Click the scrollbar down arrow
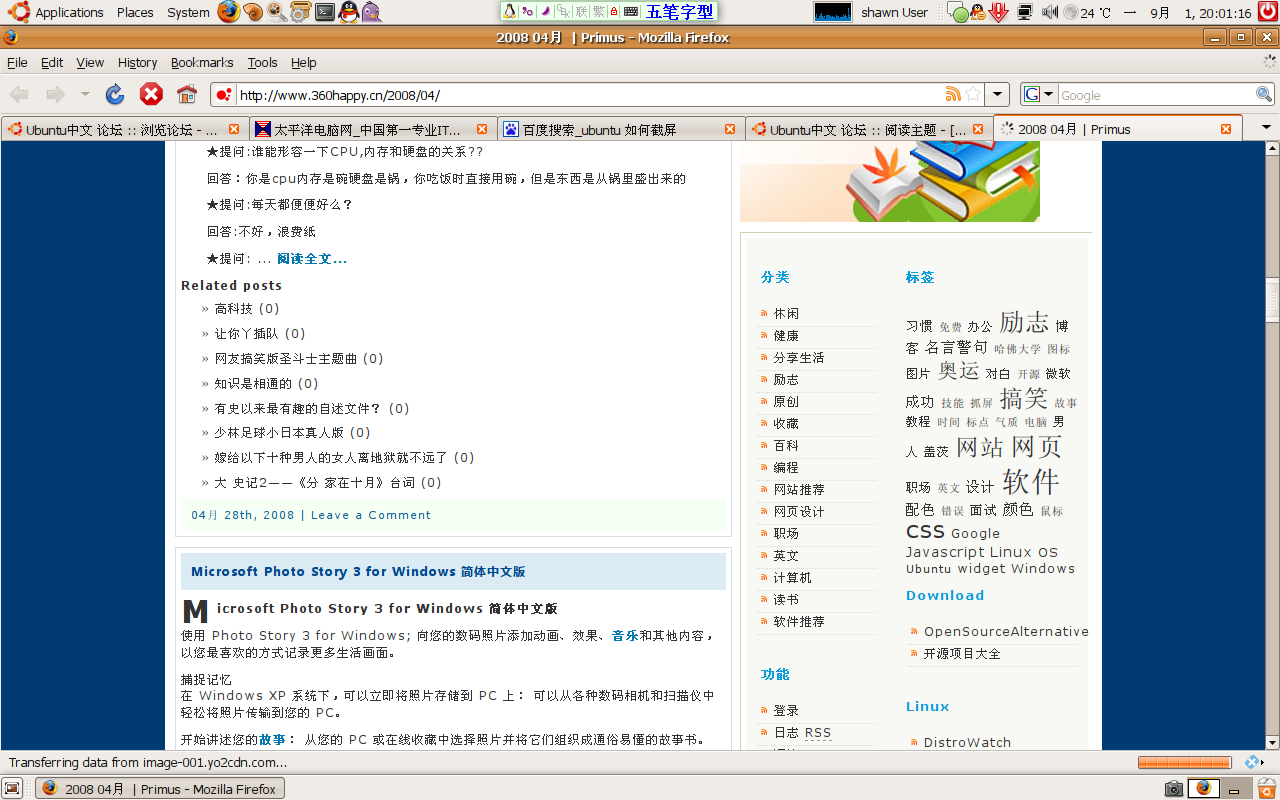Screen dimensions: 1280x800 pyautogui.click(x=1272, y=742)
